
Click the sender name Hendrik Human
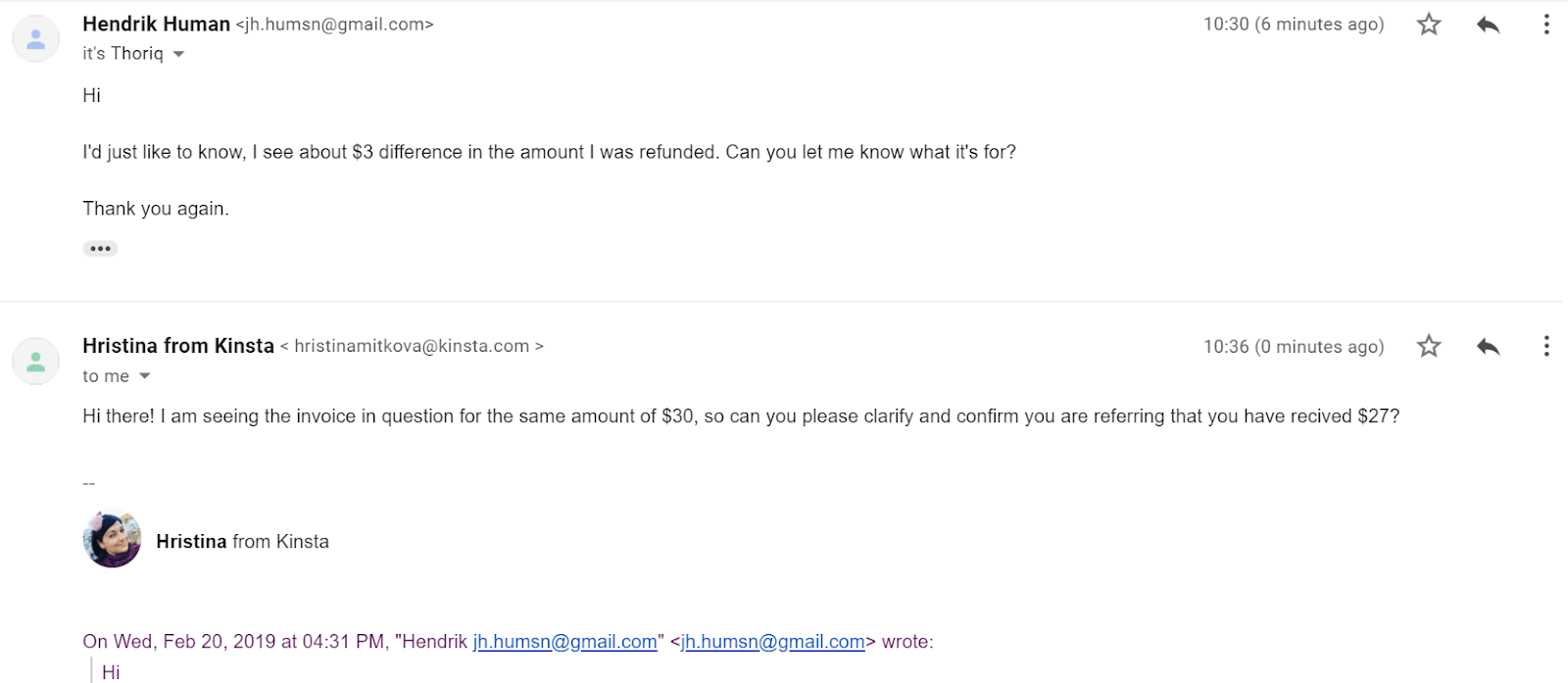click(x=157, y=24)
